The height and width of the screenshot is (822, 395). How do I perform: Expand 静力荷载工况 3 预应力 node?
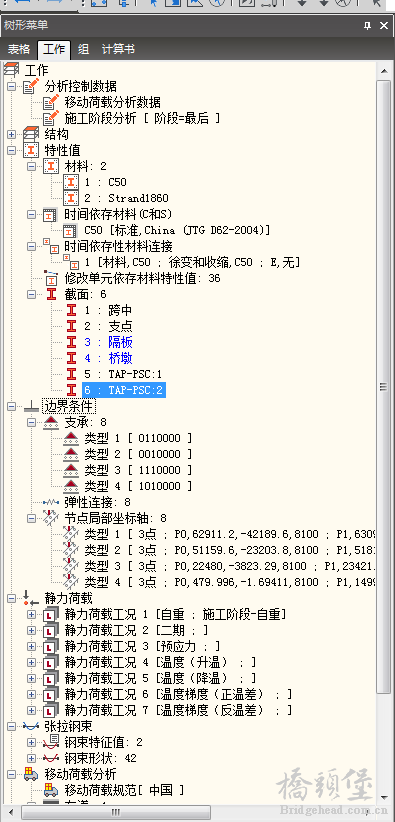click(31, 646)
